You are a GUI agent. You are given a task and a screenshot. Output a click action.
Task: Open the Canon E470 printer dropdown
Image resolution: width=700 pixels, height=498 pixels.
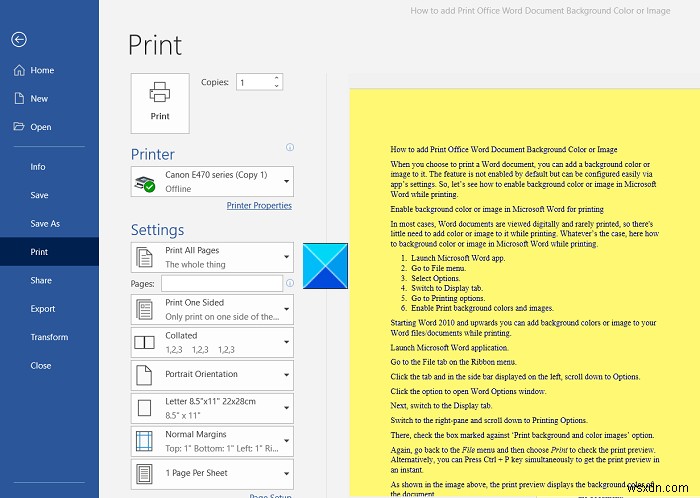286,181
